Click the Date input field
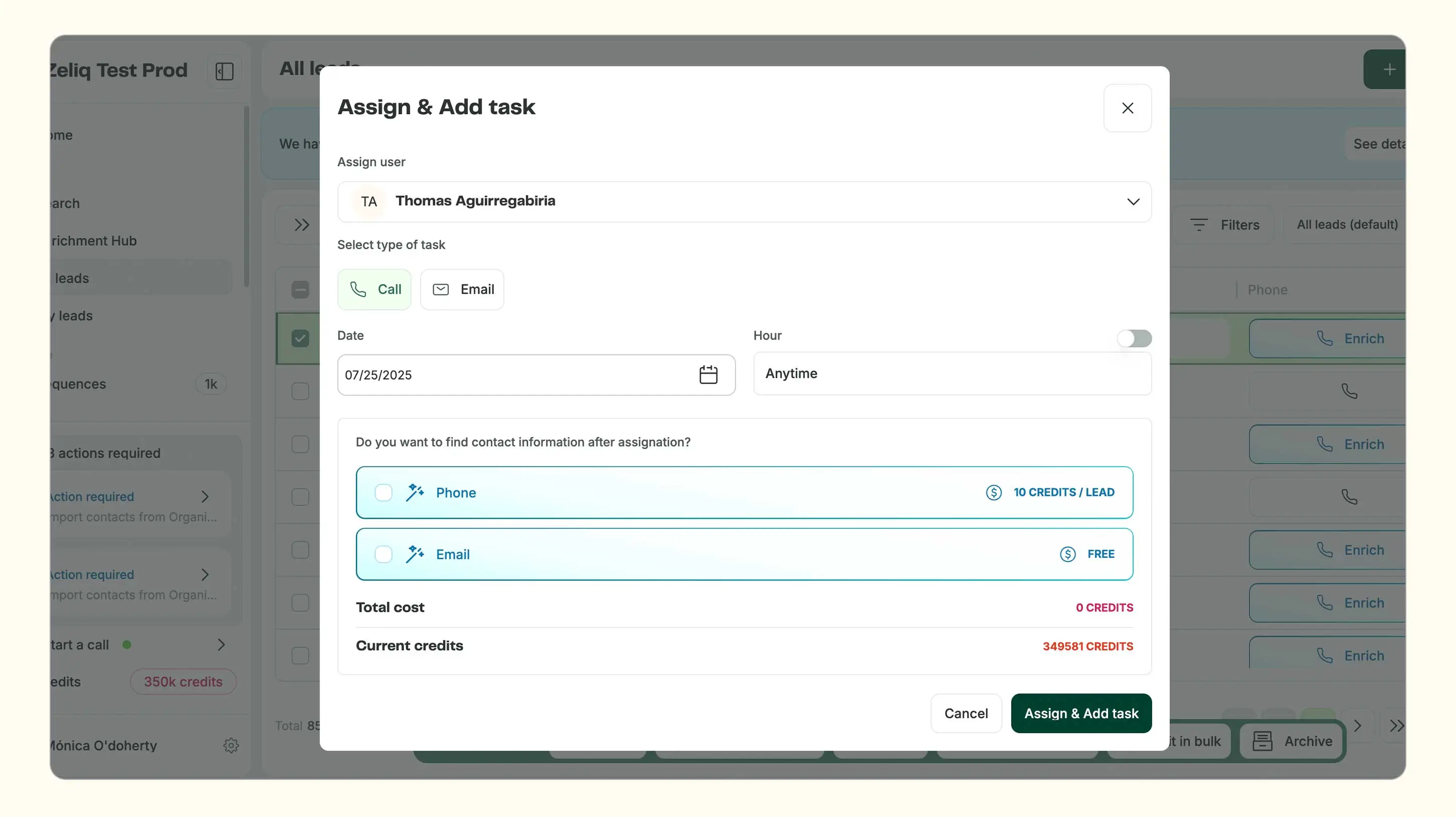 (x=509, y=374)
